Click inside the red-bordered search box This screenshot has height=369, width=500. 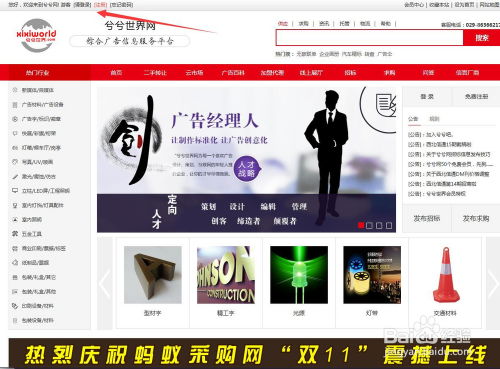click(369, 38)
